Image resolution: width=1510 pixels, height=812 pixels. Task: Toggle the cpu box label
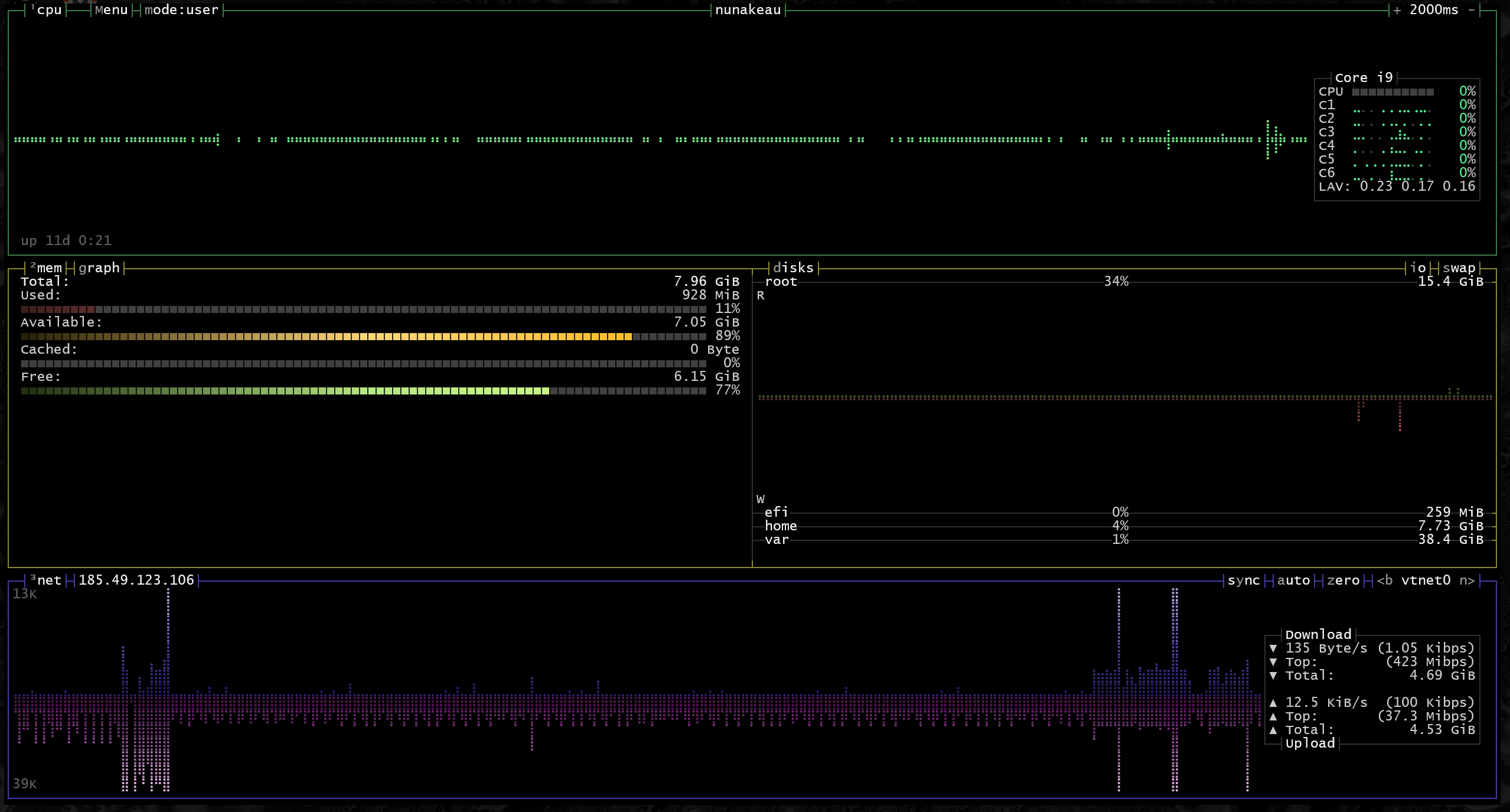pos(48,10)
